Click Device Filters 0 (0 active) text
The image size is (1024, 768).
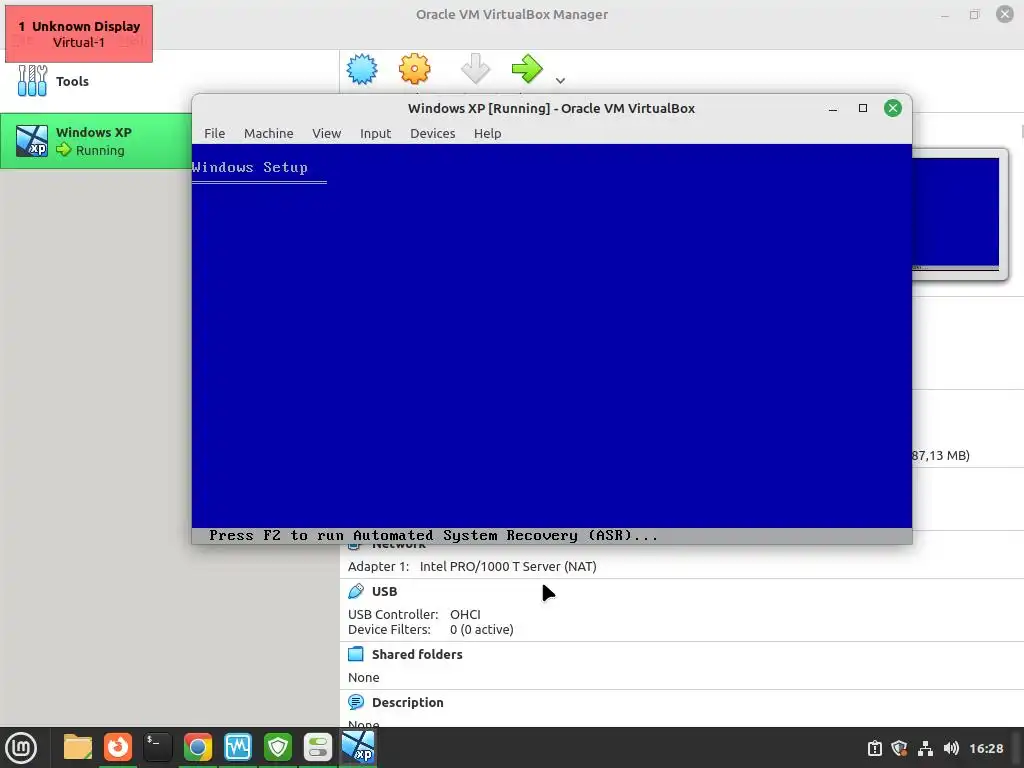click(x=430, y=630)
